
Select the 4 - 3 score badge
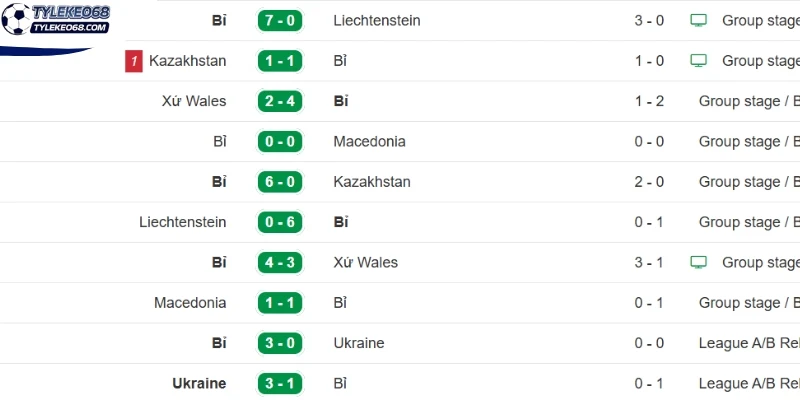[x=280, y=262]
